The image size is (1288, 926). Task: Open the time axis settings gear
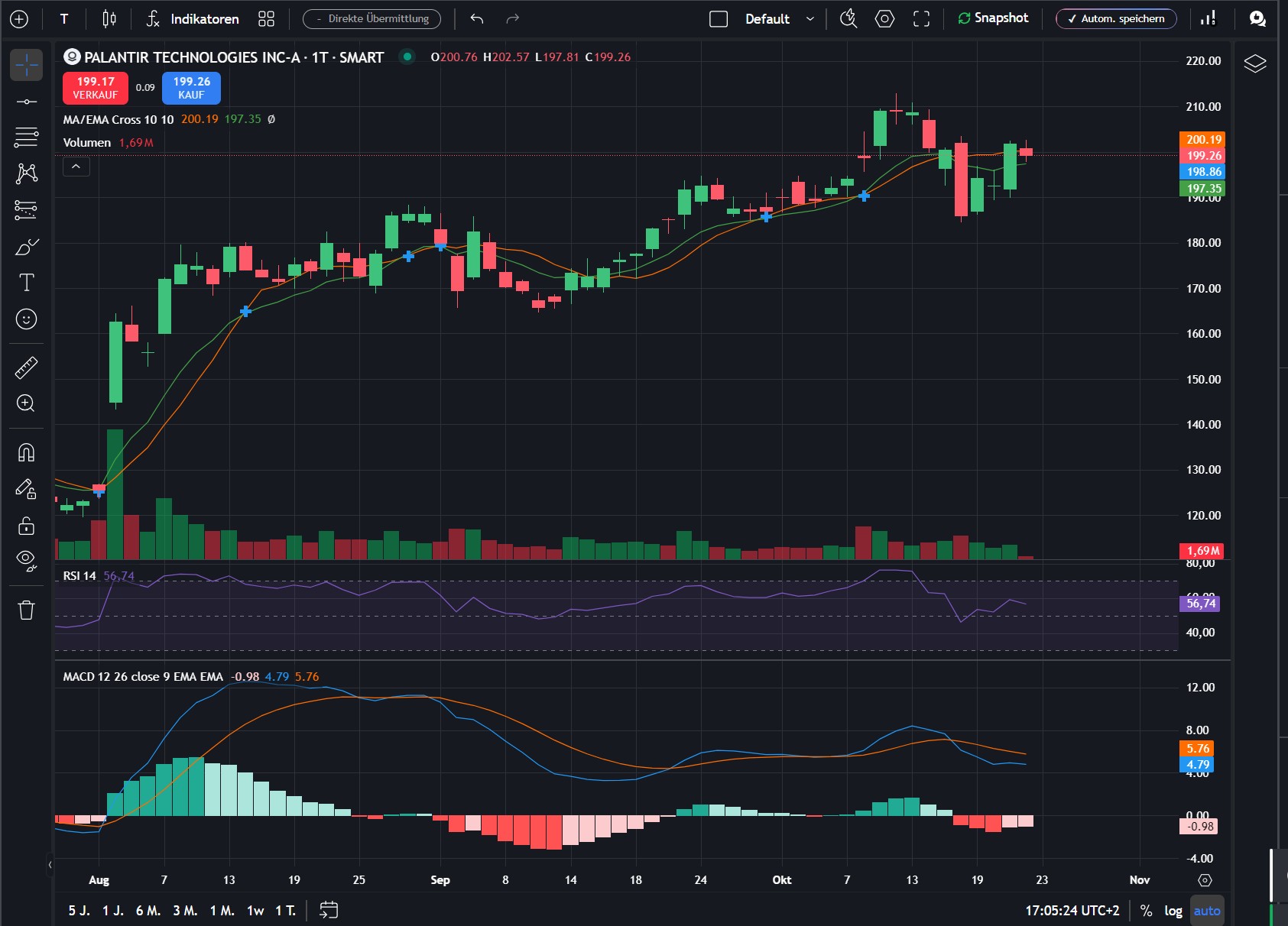click(x=1205, y=880)
